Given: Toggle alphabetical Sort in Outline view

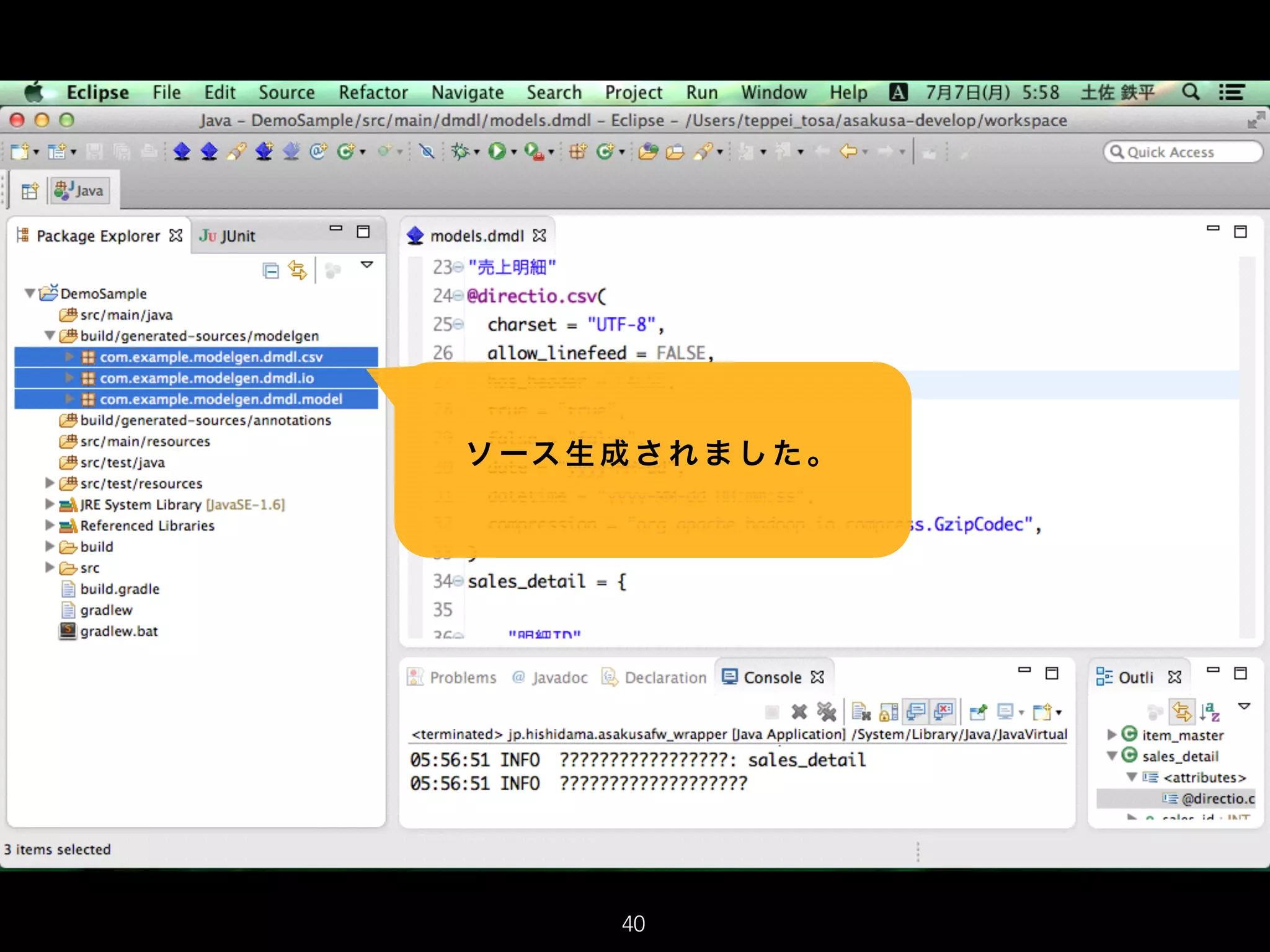Looking at the screenshot, I should click(x=1209, y=712).
